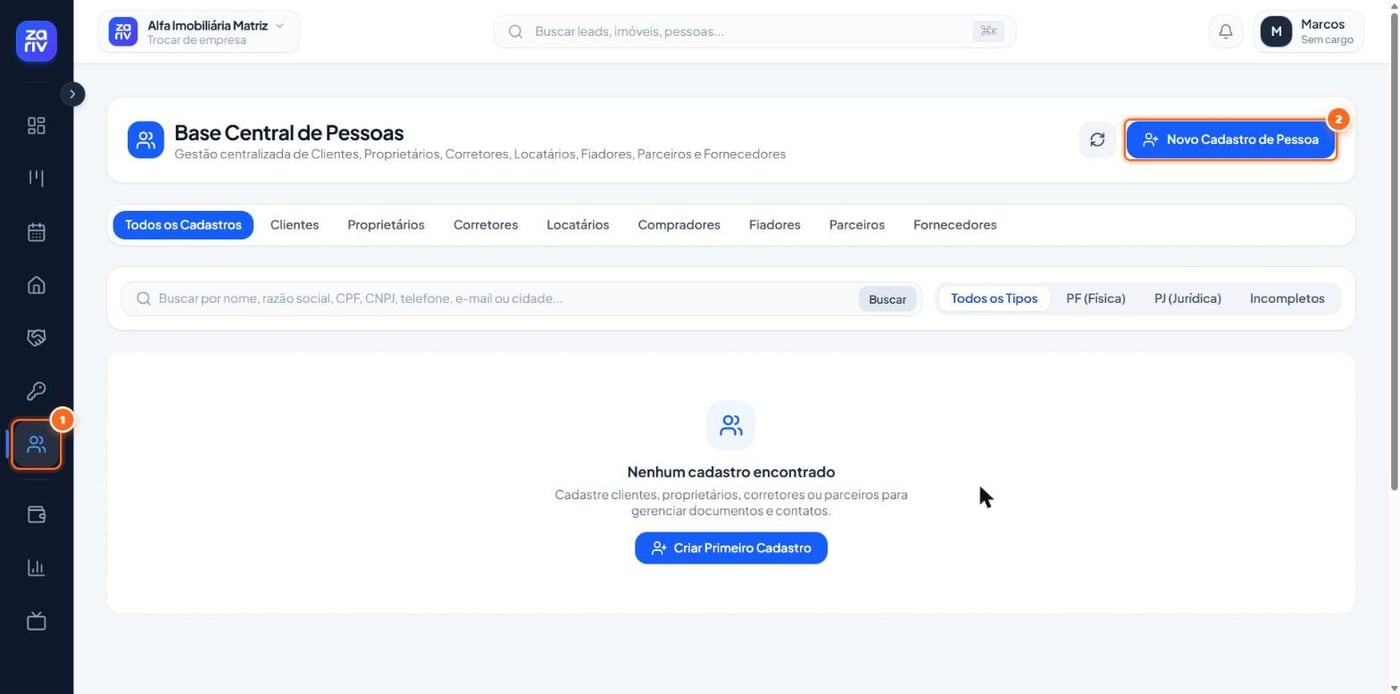This screenshot has width=1400, height=694.
Task: Select Todos os Cadastros tab
Action: click(183, 225)
